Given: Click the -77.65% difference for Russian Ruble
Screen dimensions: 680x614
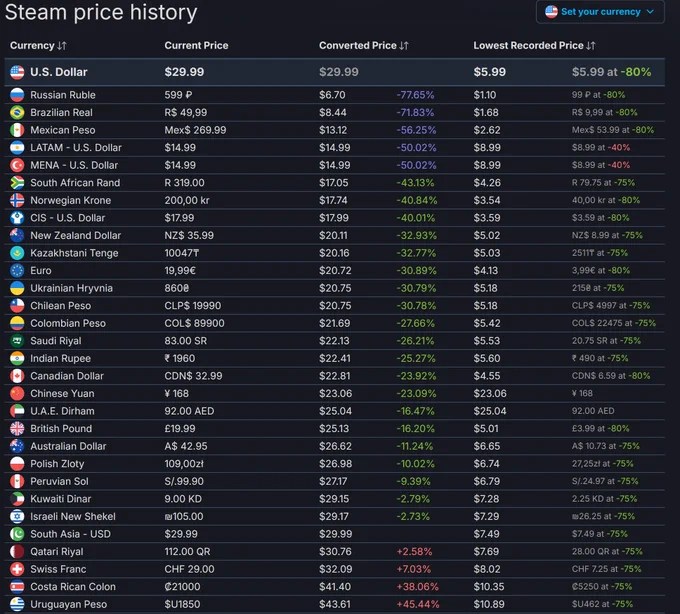Looking at the screenshot, I should pos(415,95).
